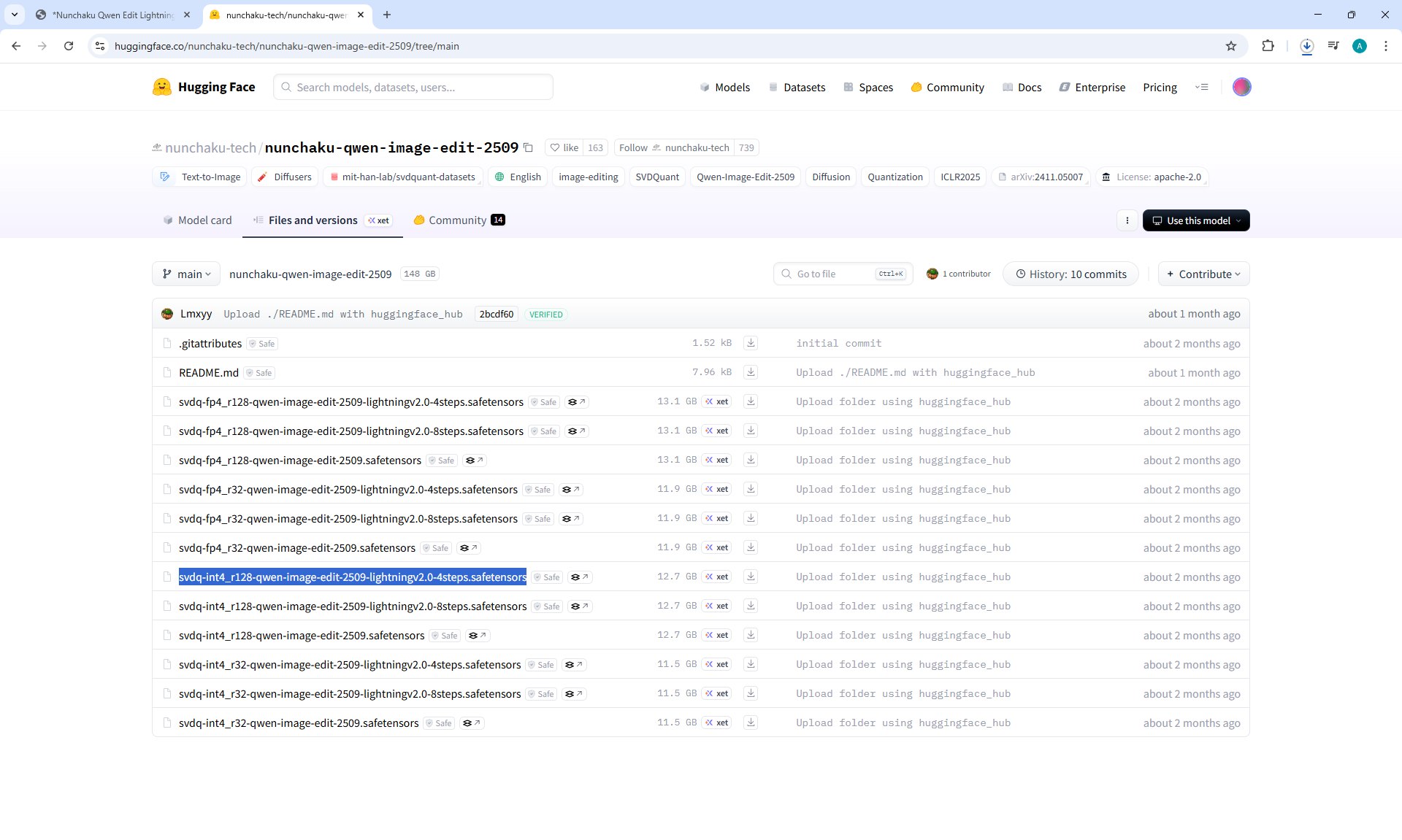Open the Community tab with 14 discussions
This screenshot has height=840, width=1402.
pos(459,220)
